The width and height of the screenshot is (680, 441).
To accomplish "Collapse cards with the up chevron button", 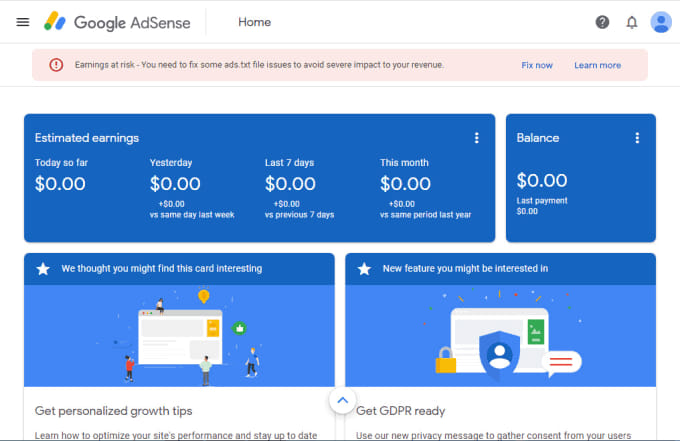I will pyautogui.click(x=342, y=400).
